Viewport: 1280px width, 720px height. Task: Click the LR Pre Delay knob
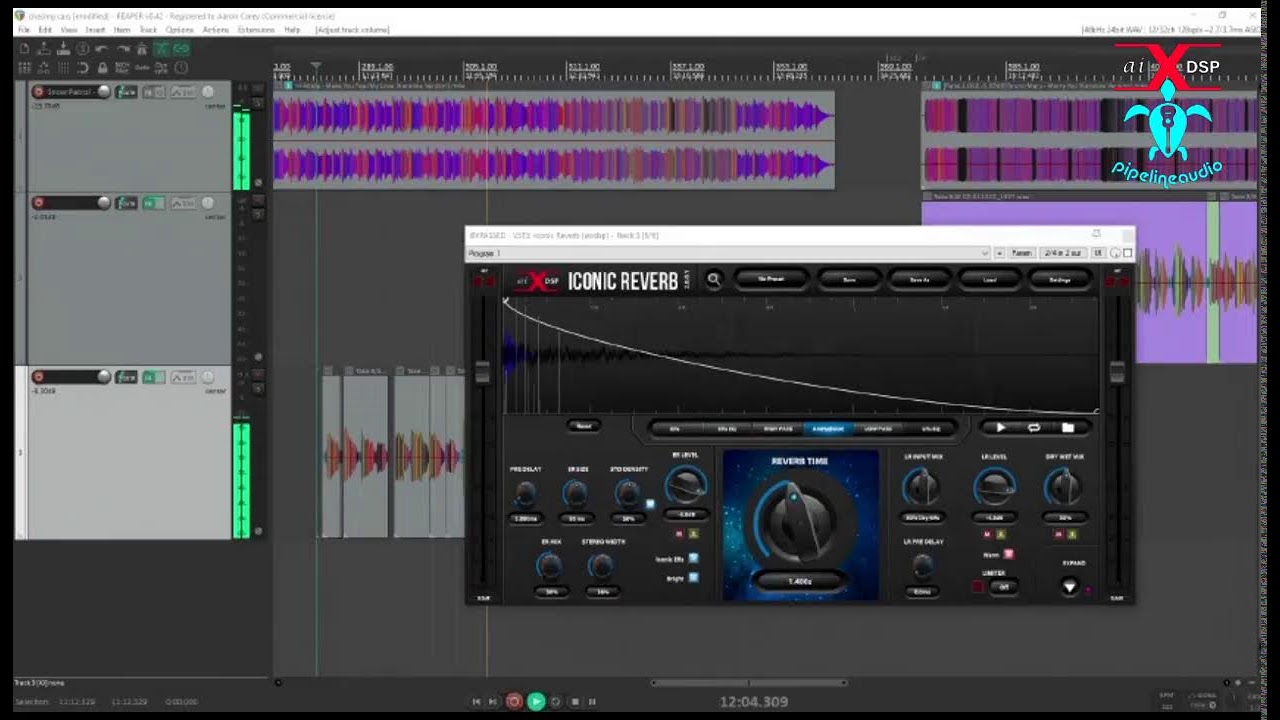(x=923, y=566)
